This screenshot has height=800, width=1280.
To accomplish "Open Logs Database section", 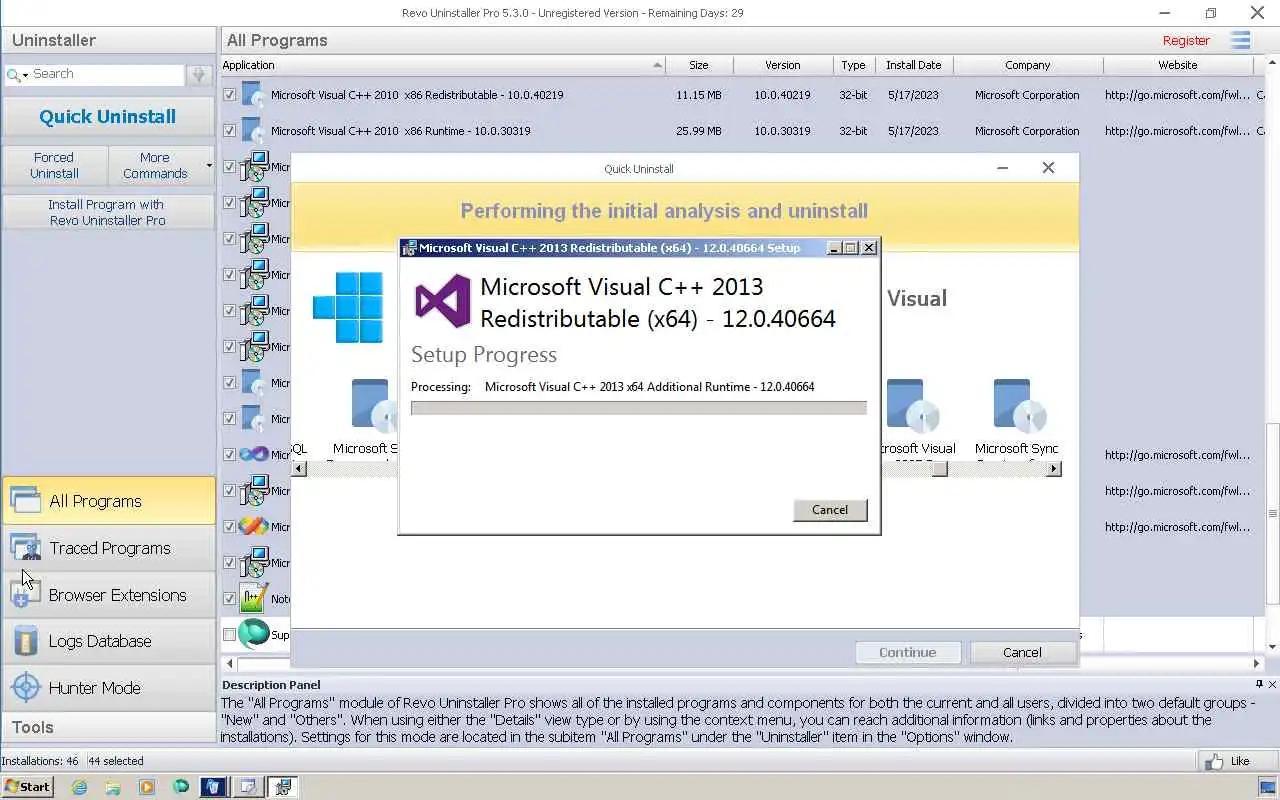I will pos(108,641).
